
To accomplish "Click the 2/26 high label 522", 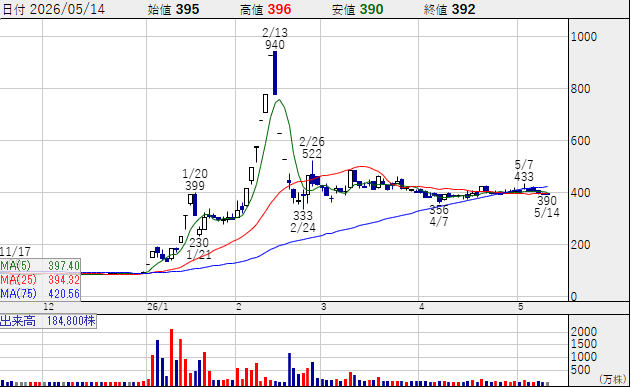I will pos(312,154).
